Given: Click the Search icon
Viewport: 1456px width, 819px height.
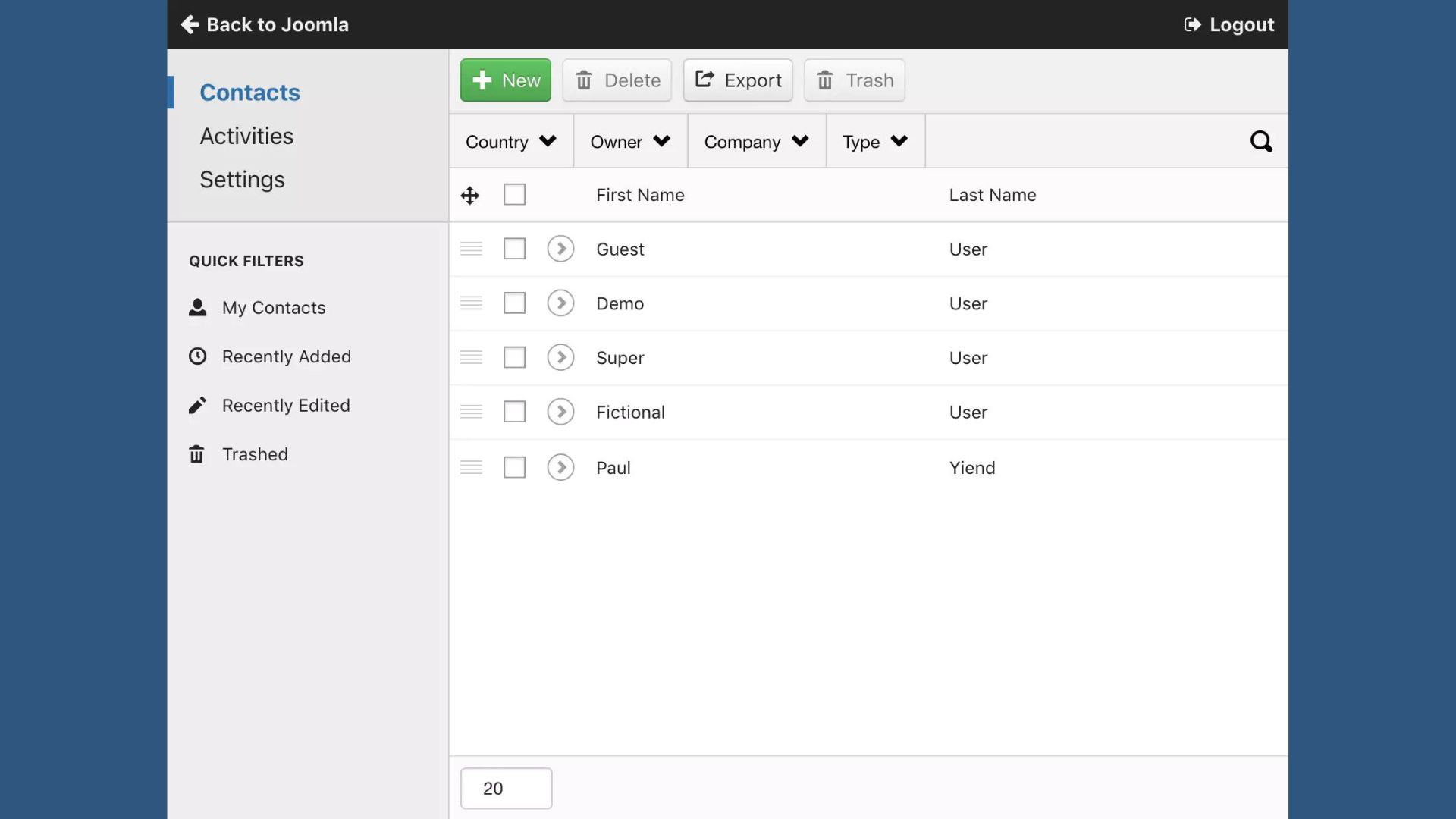Looking at the screenshot, I should click(x=1261, y=141).
